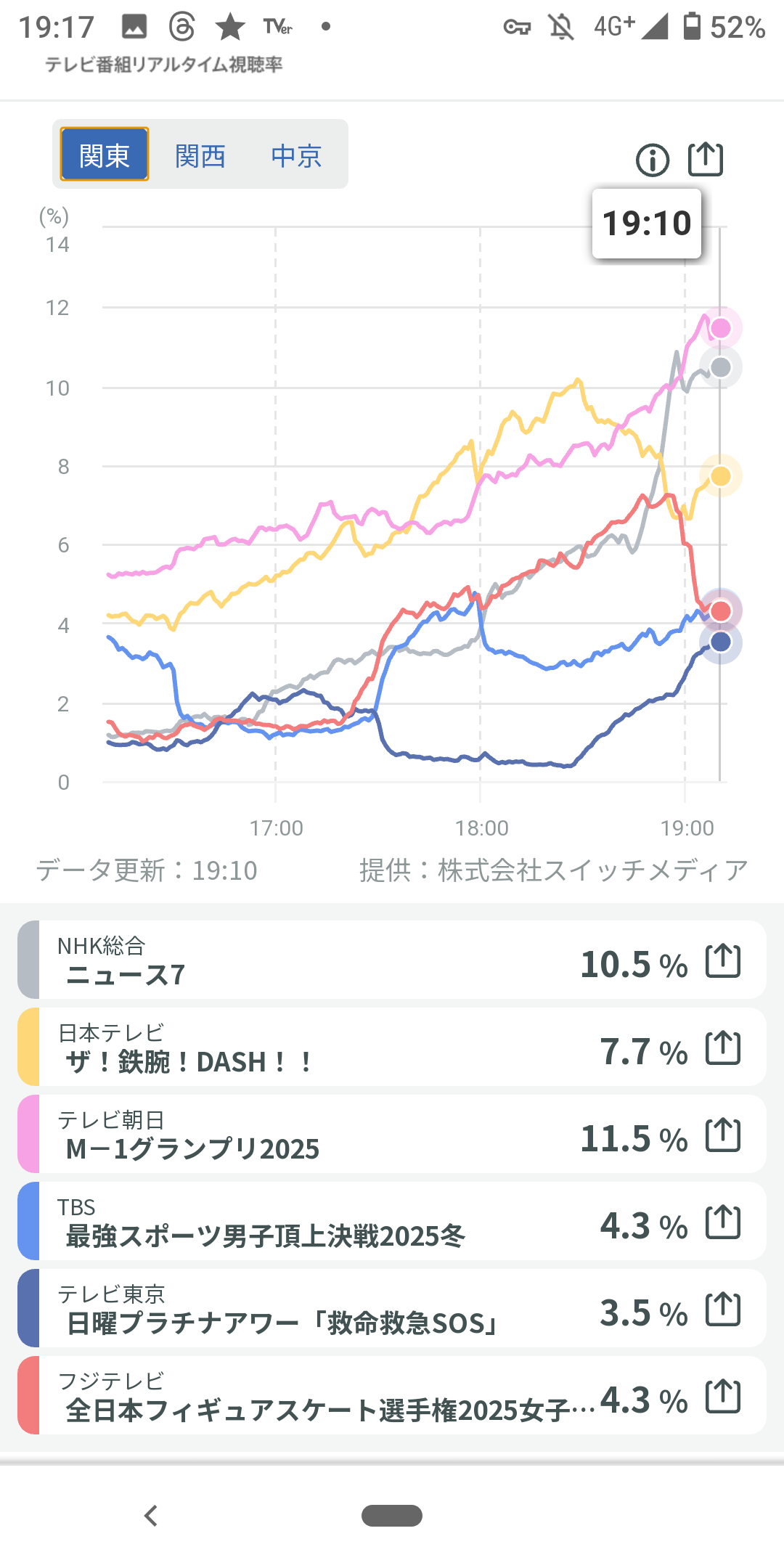Viewport: 784px width, 1568px height.
Task: Share the NHK総合 ニュース7 rating
Action: 723,961
